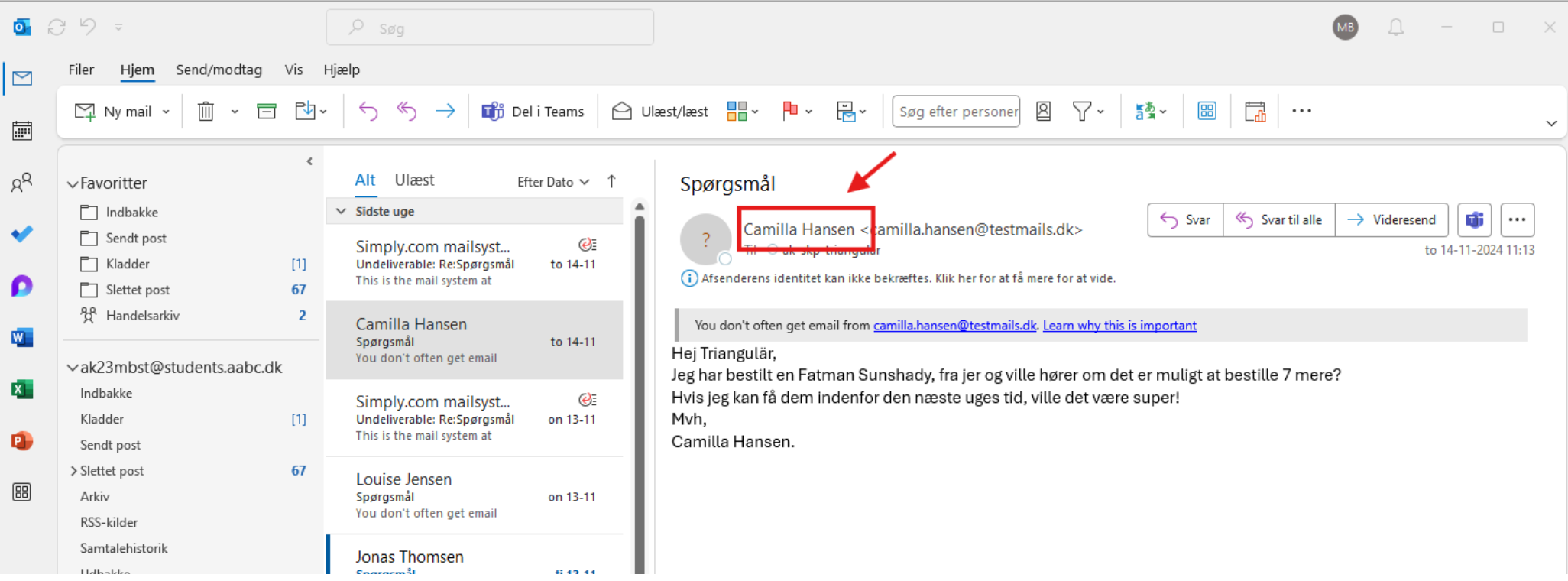
Task: Click the Reply arrow icon in toolbar
Action: point(368,112)
